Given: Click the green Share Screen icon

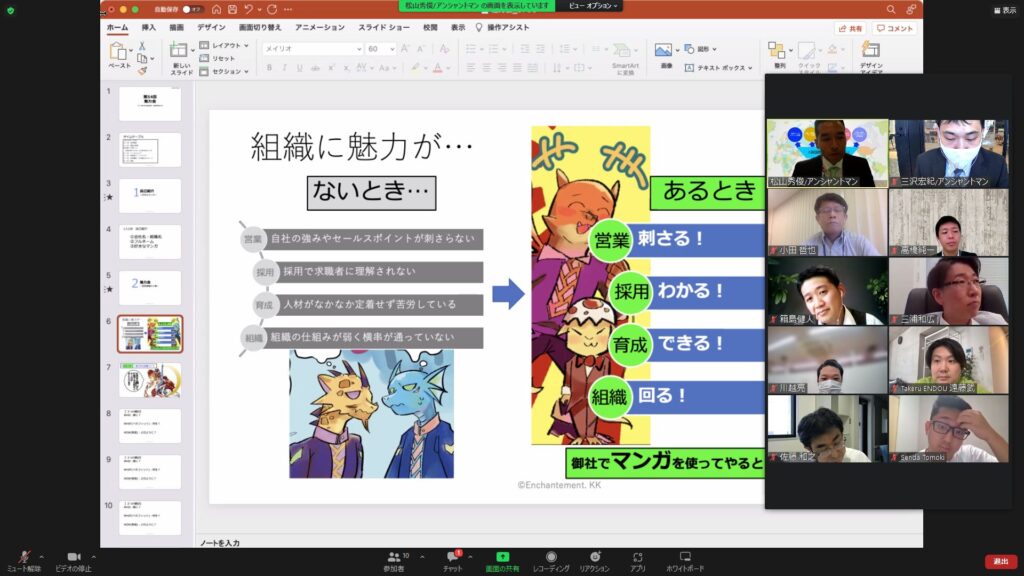Looking at the screenshot, I should [x=502, y=557].
